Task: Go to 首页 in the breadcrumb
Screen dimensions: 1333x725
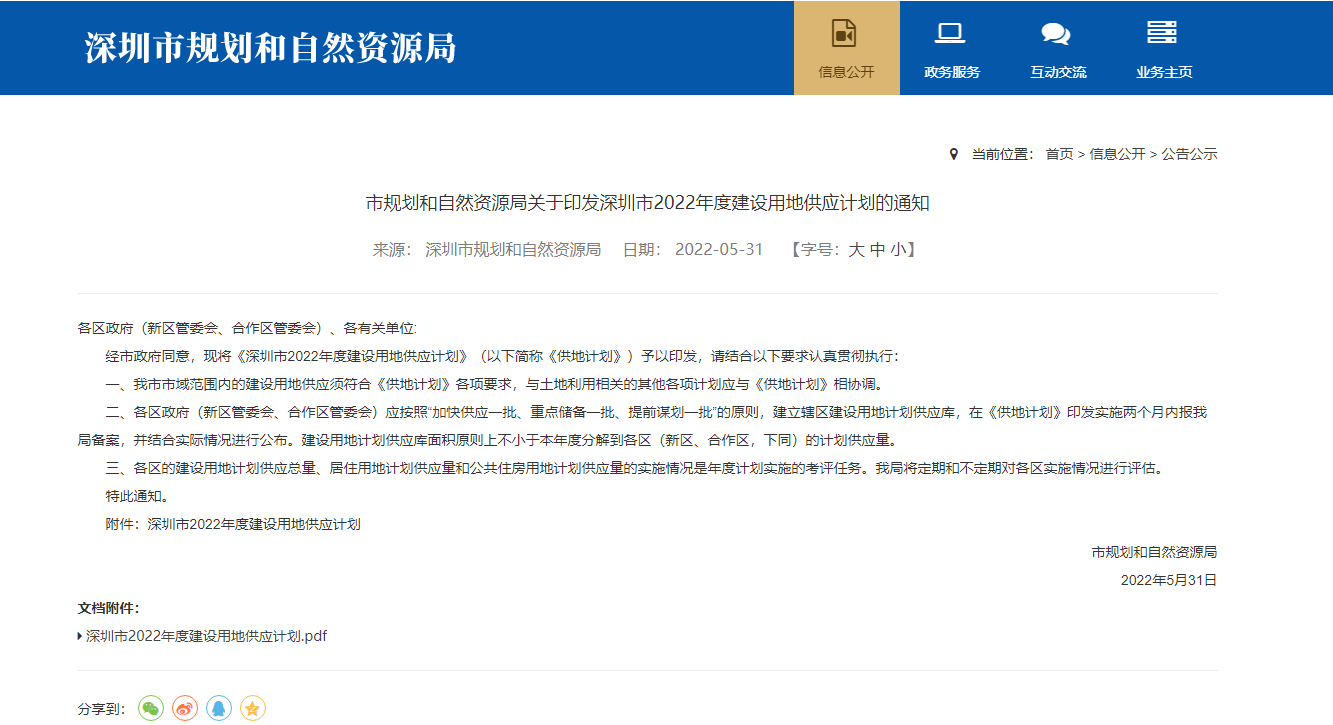Action: [x=1059, y=154]
